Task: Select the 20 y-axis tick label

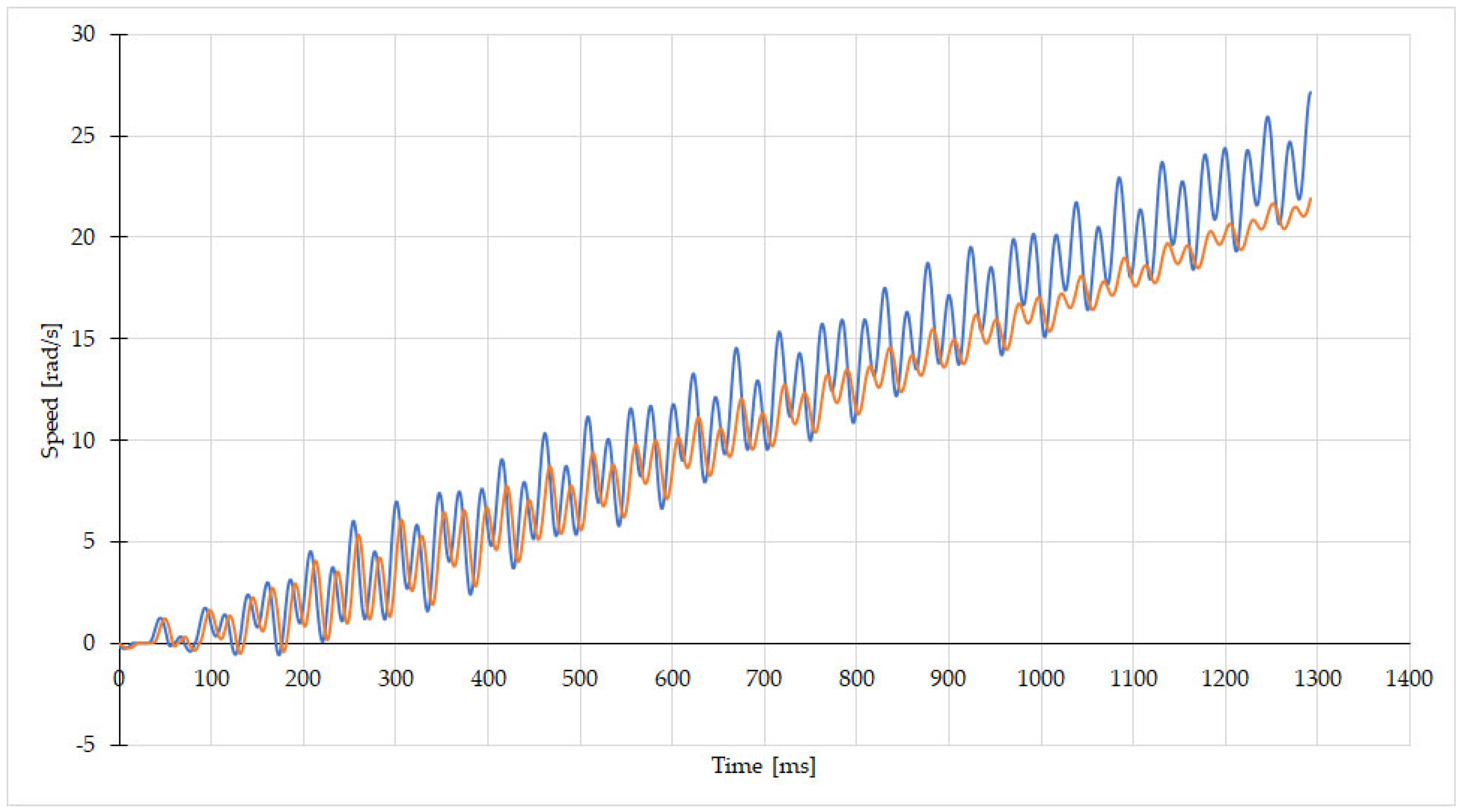Action: click(x=83, y=237)
